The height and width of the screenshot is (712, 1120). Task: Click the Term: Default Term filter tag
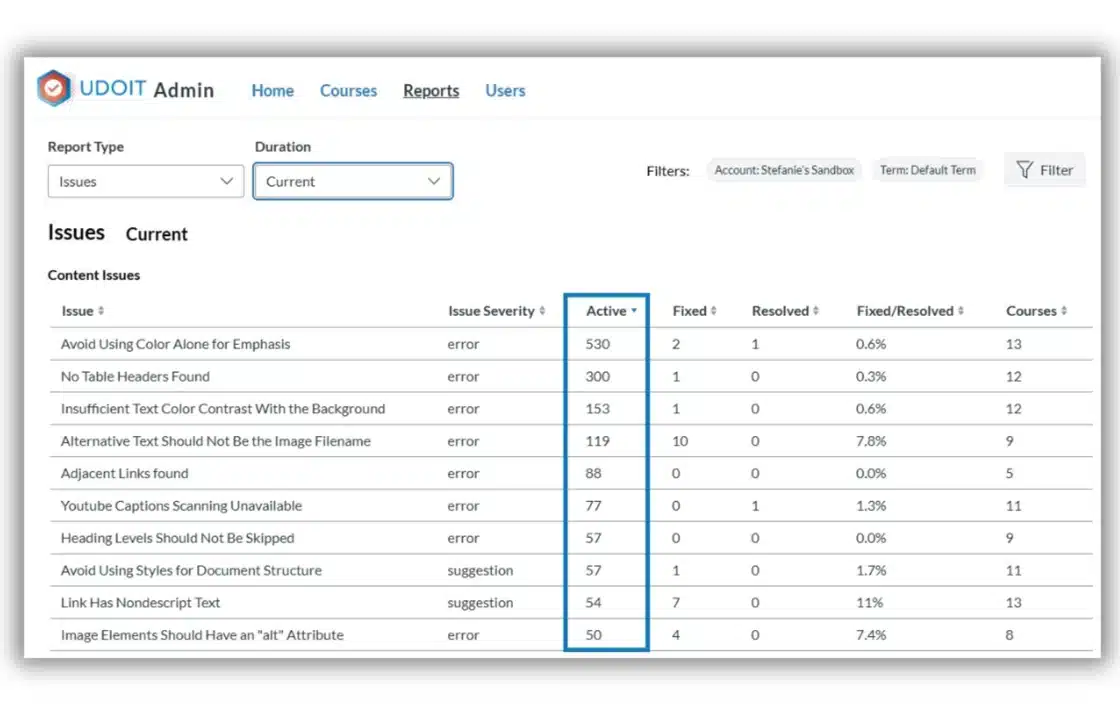point(927,170)
